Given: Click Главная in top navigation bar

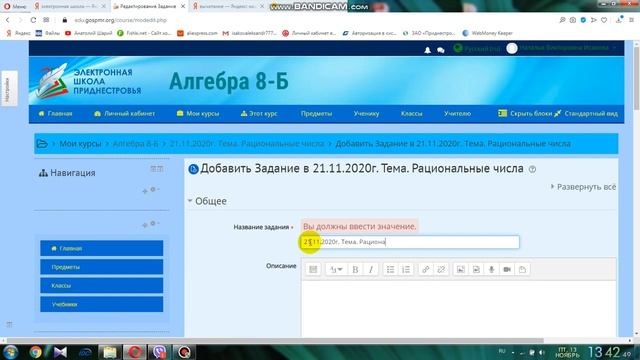Looking at the screenshot, I should (56, 113).
